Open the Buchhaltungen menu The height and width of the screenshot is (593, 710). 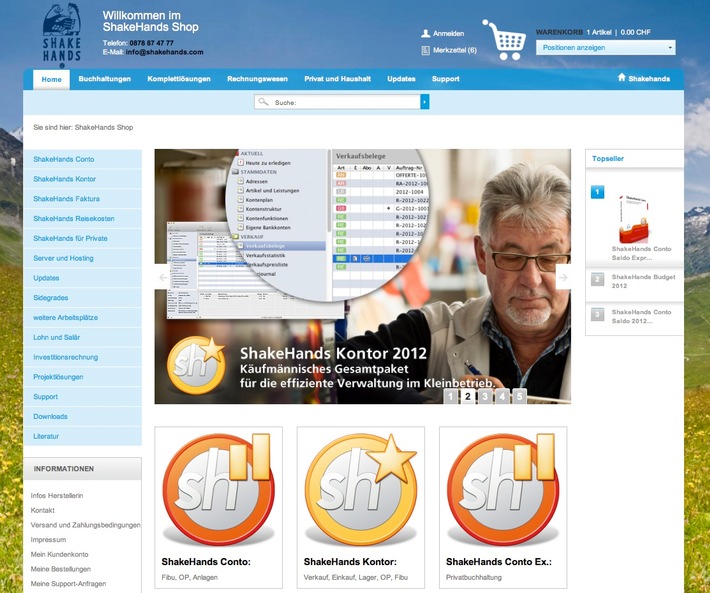tap(105, 79)
